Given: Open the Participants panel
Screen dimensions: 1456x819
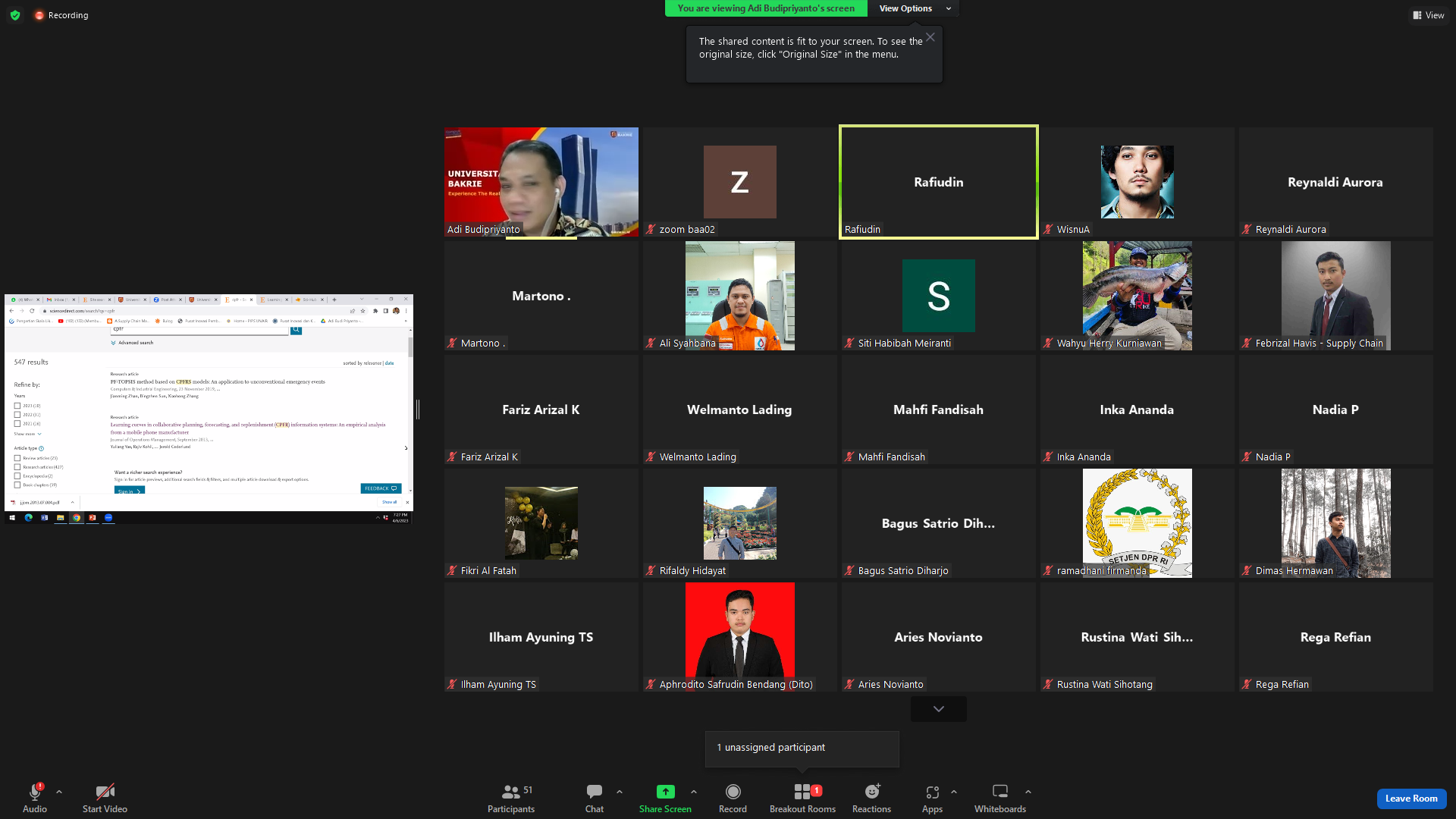Looking at the screenshot, I should point(511,799).
